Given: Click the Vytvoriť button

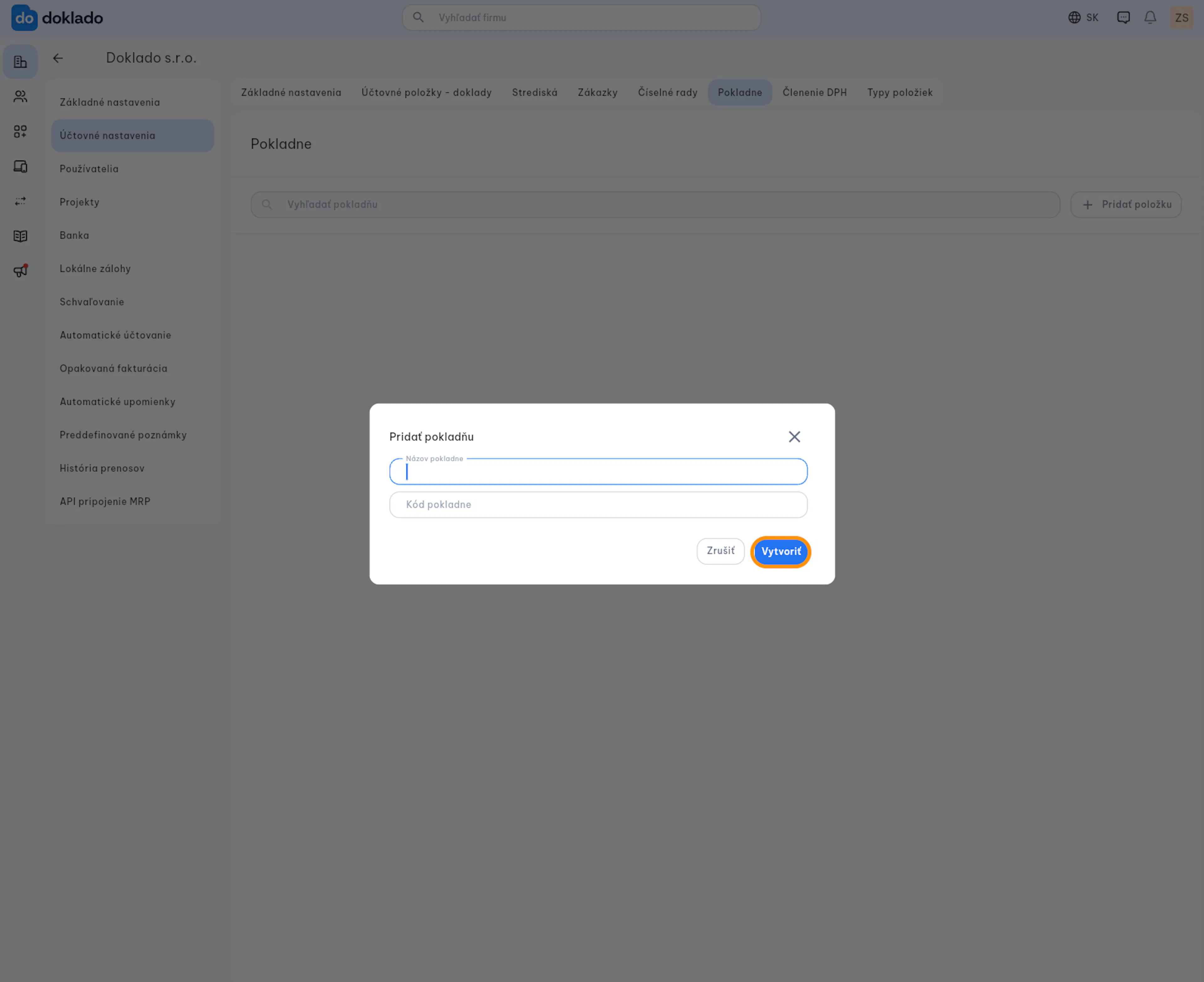Looking at the screenshot, I should click(781, 552).
